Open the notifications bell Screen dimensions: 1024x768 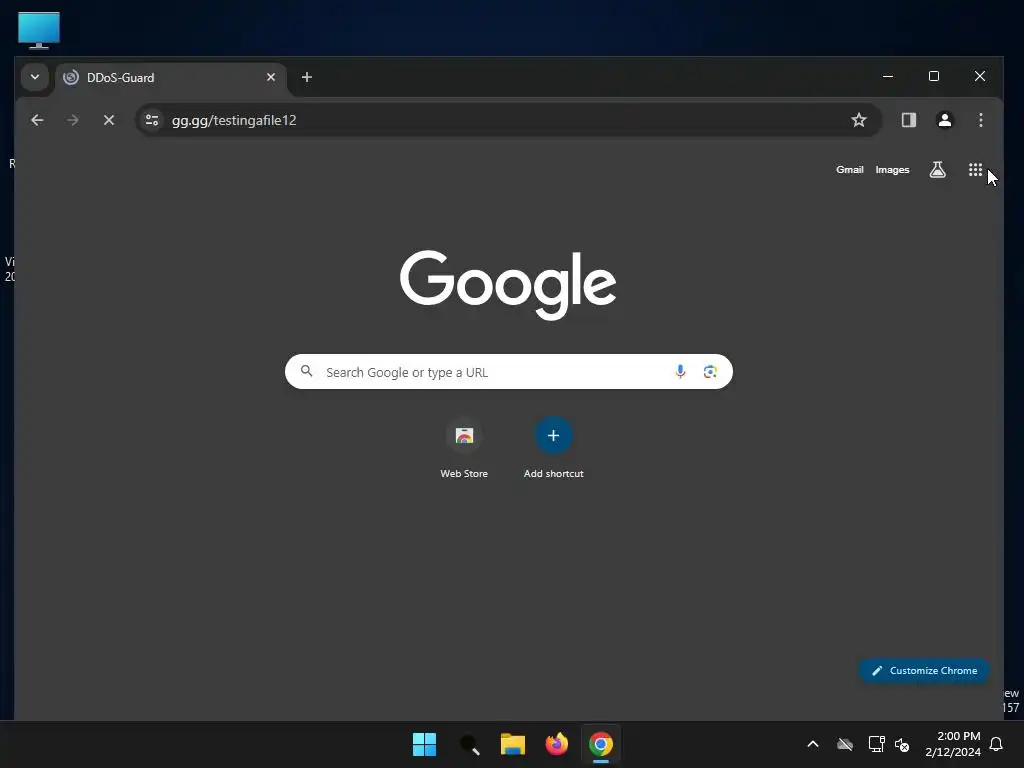996,744
